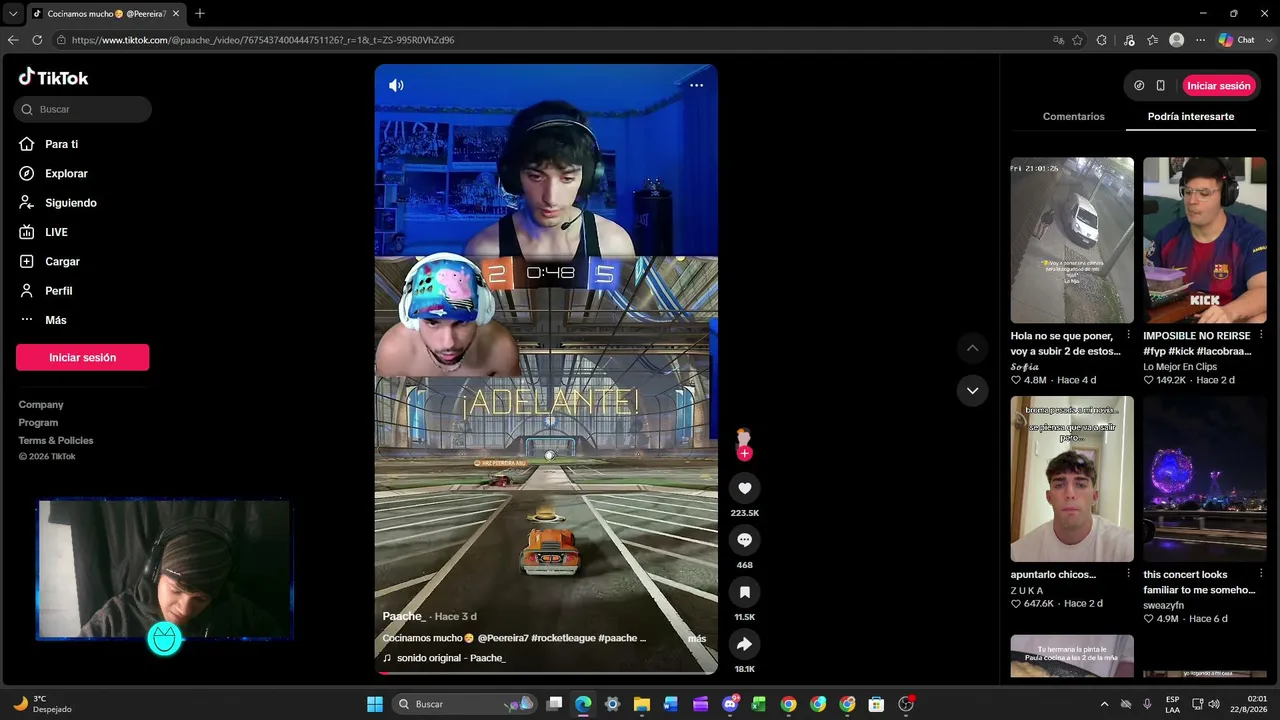
Task: Open the tab list dropdown chevron
Action: (13, 14)
